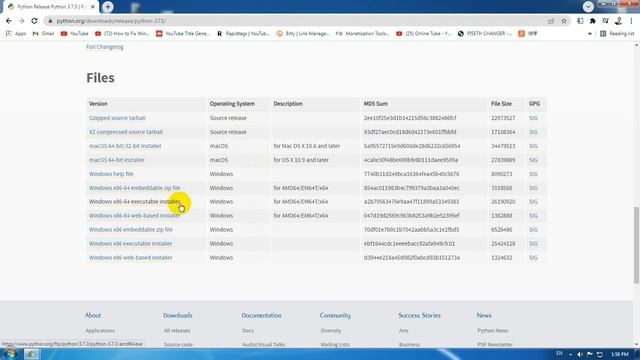Viewport: 640px width, 360px height.
Task: Download Windows x86 executable installer
Action: pos(130,244)
